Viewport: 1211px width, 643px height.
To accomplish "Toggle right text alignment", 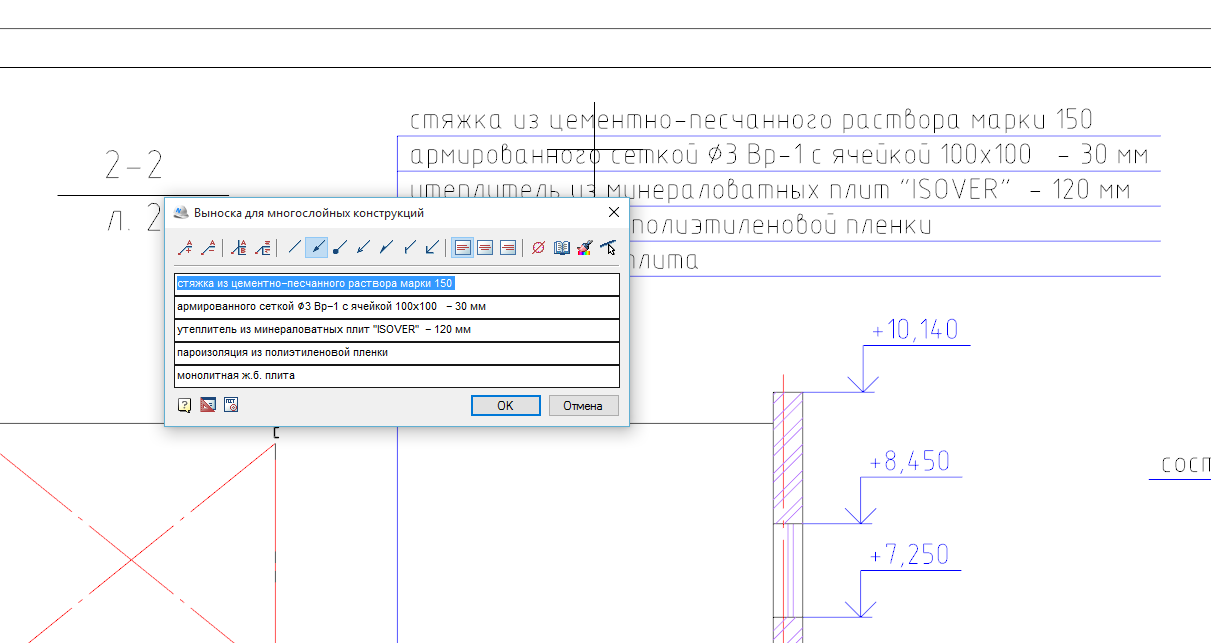I will tap(508, 247).
